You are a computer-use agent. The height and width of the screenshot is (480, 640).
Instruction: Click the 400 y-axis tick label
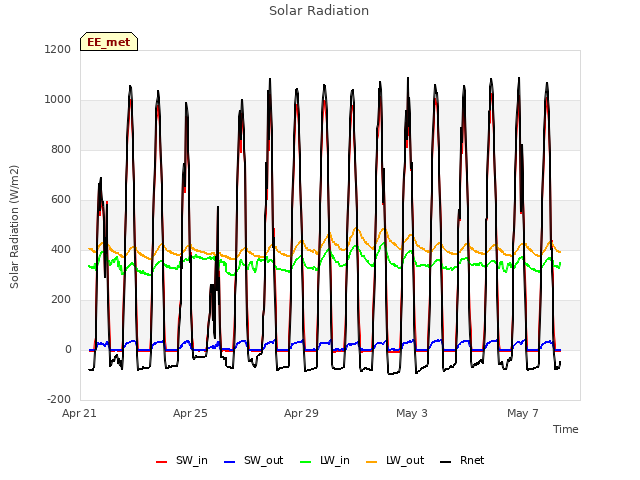point(61,249)
